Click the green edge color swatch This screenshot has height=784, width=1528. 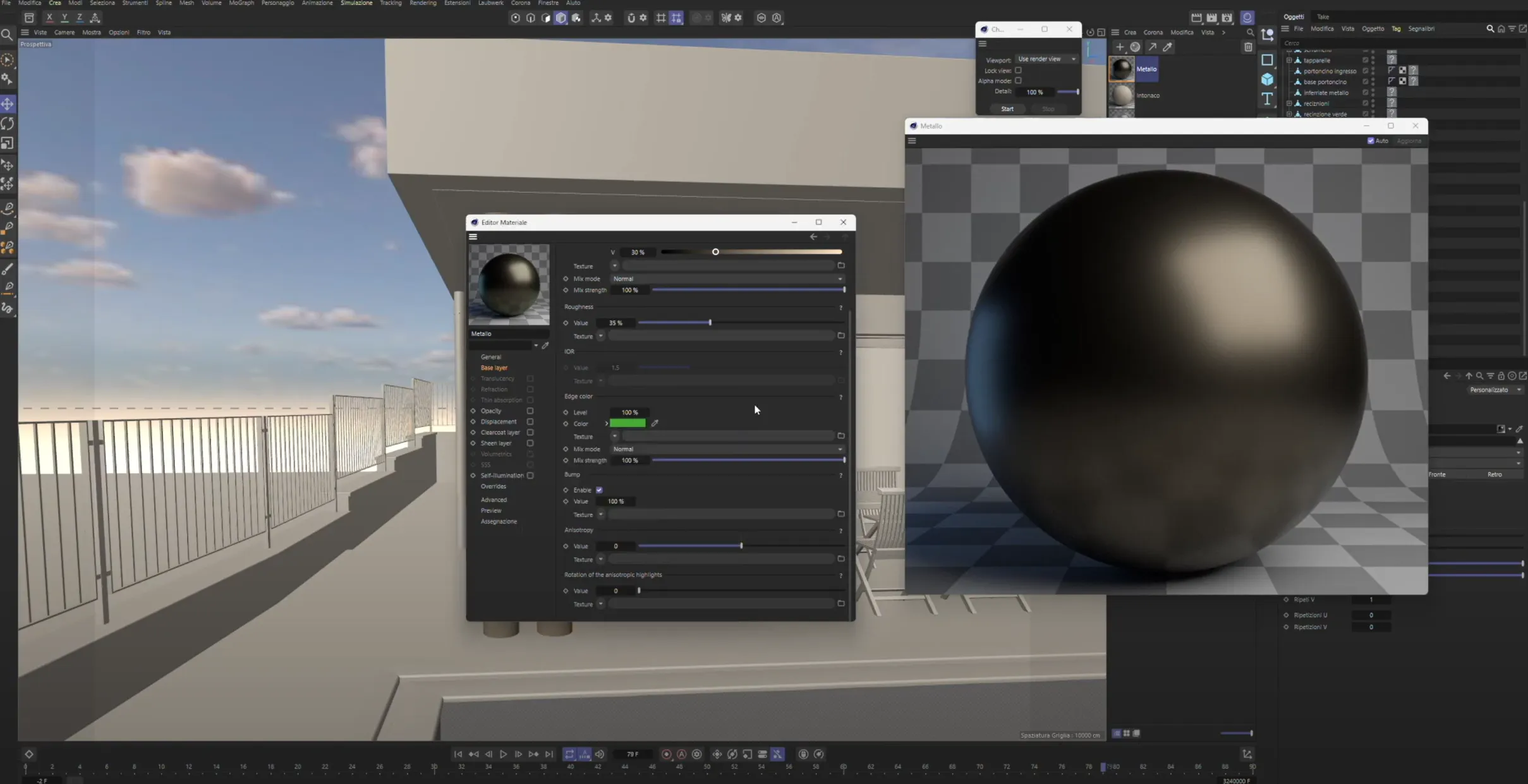point(628,423)
